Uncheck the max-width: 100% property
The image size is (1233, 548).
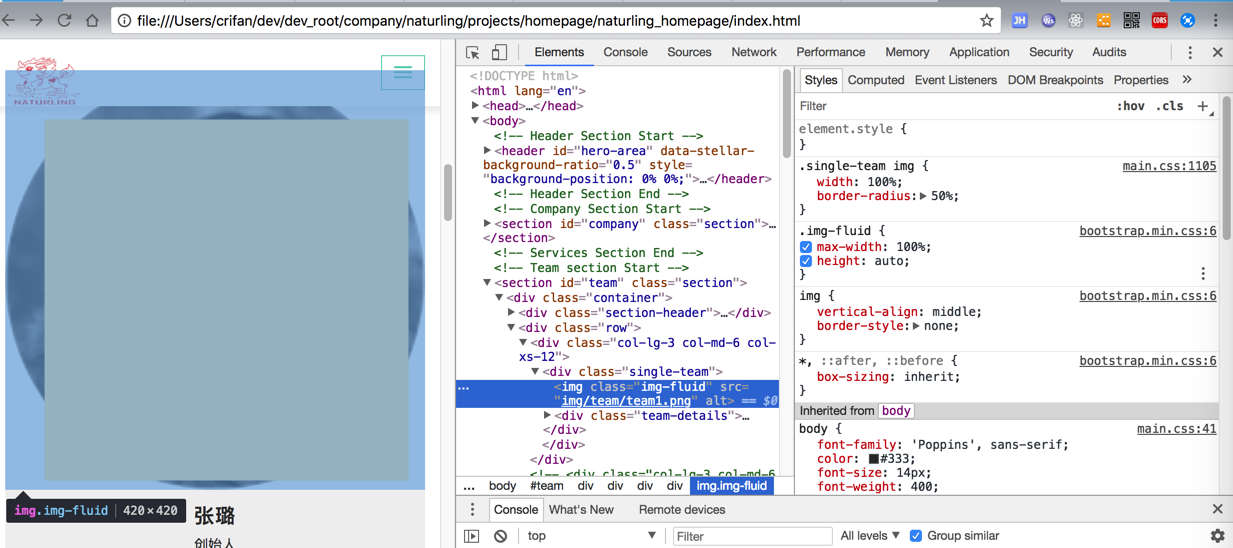coord(806,247)
